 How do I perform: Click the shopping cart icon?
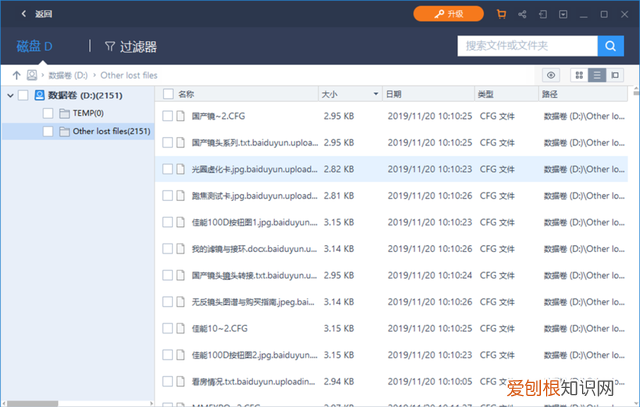(500, 14)
